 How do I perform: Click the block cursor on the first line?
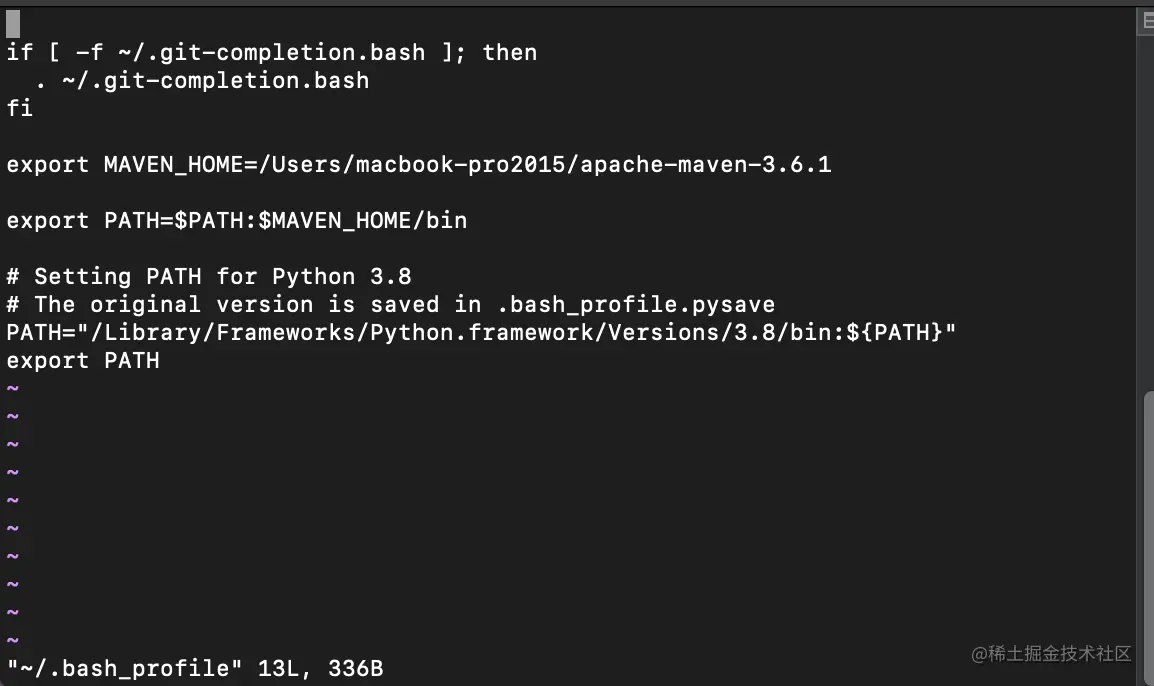(13, 23)
